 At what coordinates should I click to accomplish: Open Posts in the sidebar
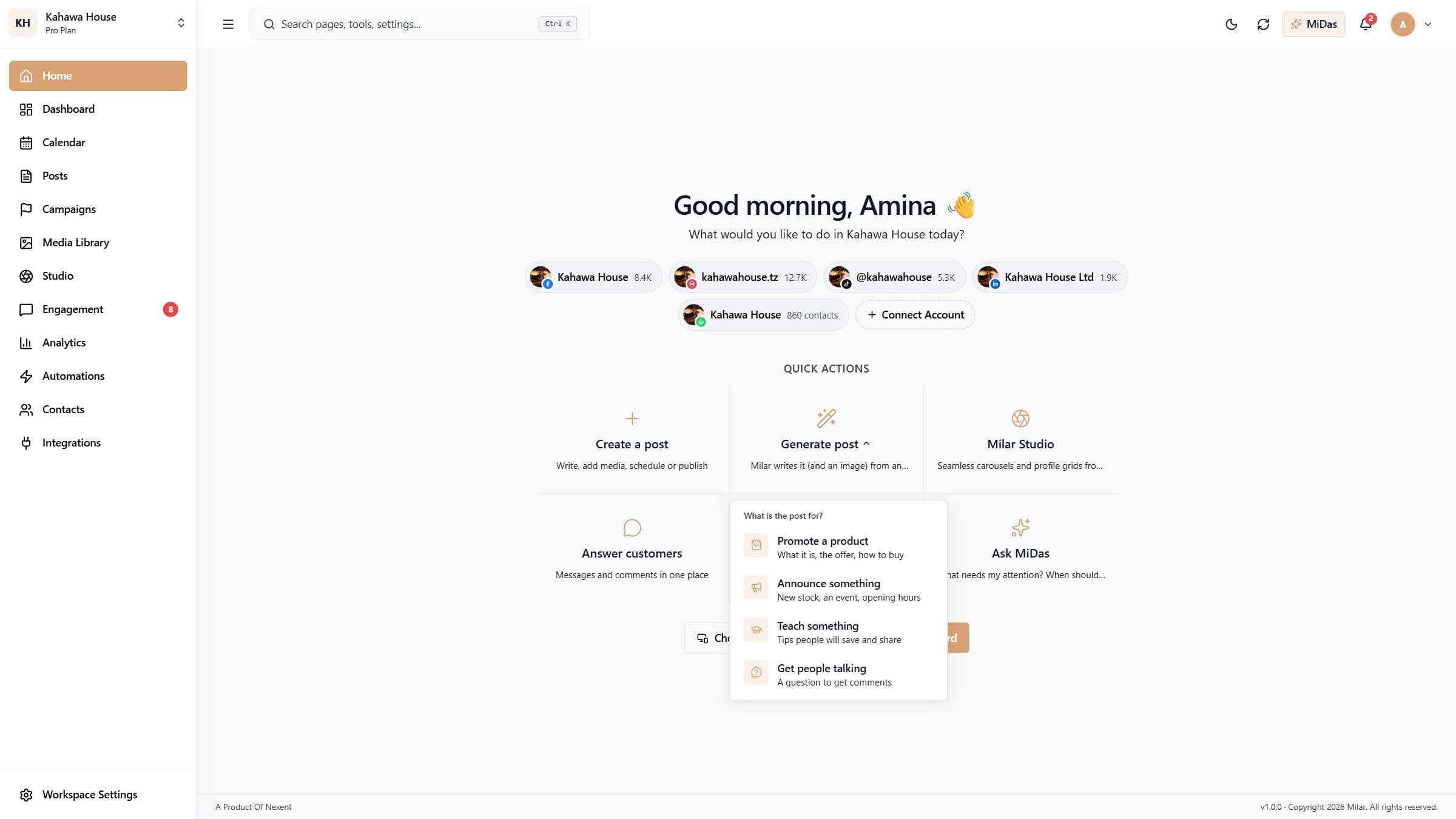[98, 176]
